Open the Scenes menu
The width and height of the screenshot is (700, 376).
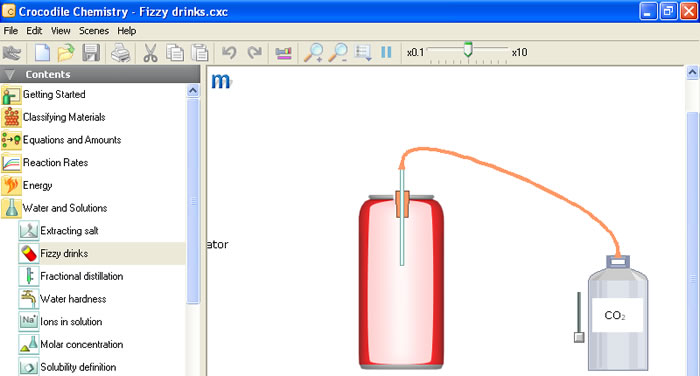coord(94,31)
